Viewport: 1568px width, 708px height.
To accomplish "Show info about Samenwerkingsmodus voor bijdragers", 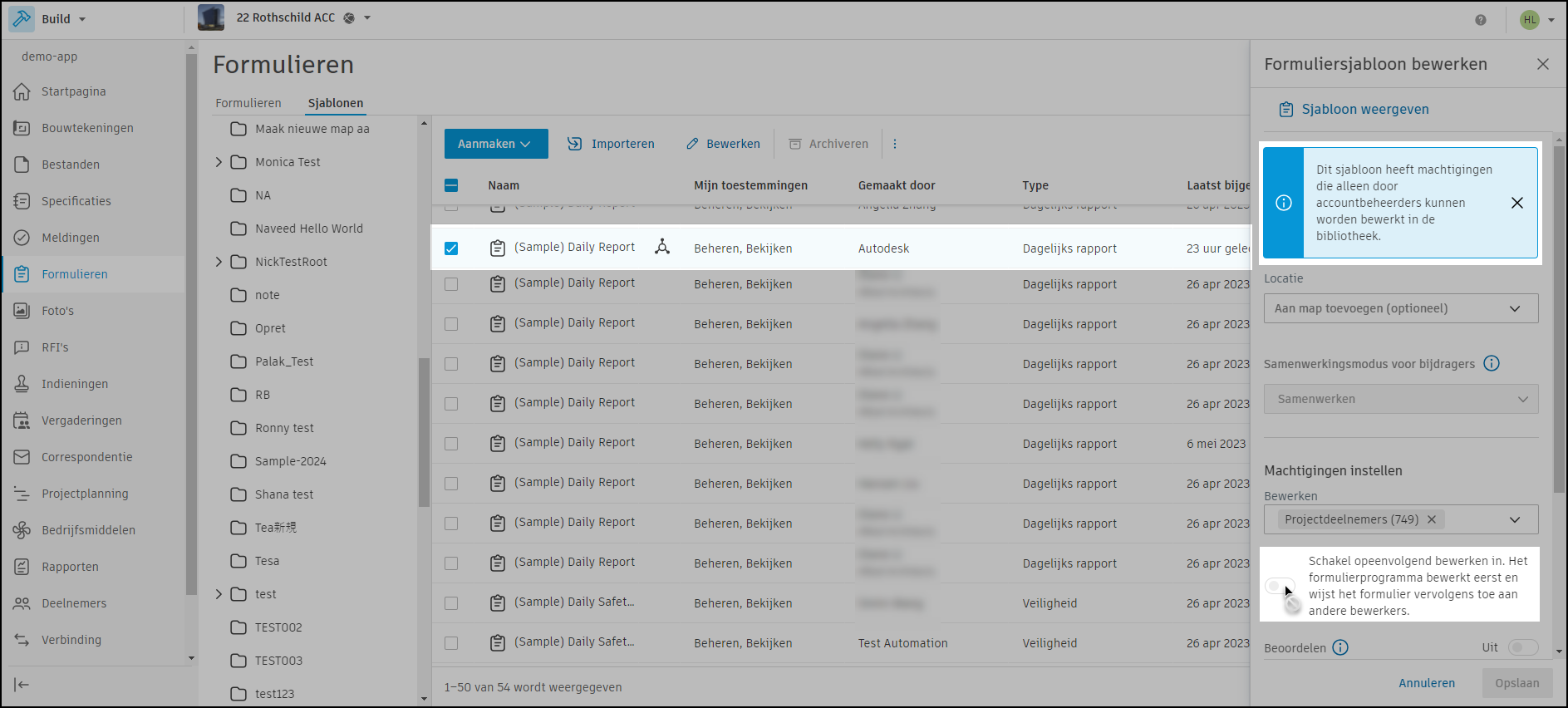I will [1492, 363].
